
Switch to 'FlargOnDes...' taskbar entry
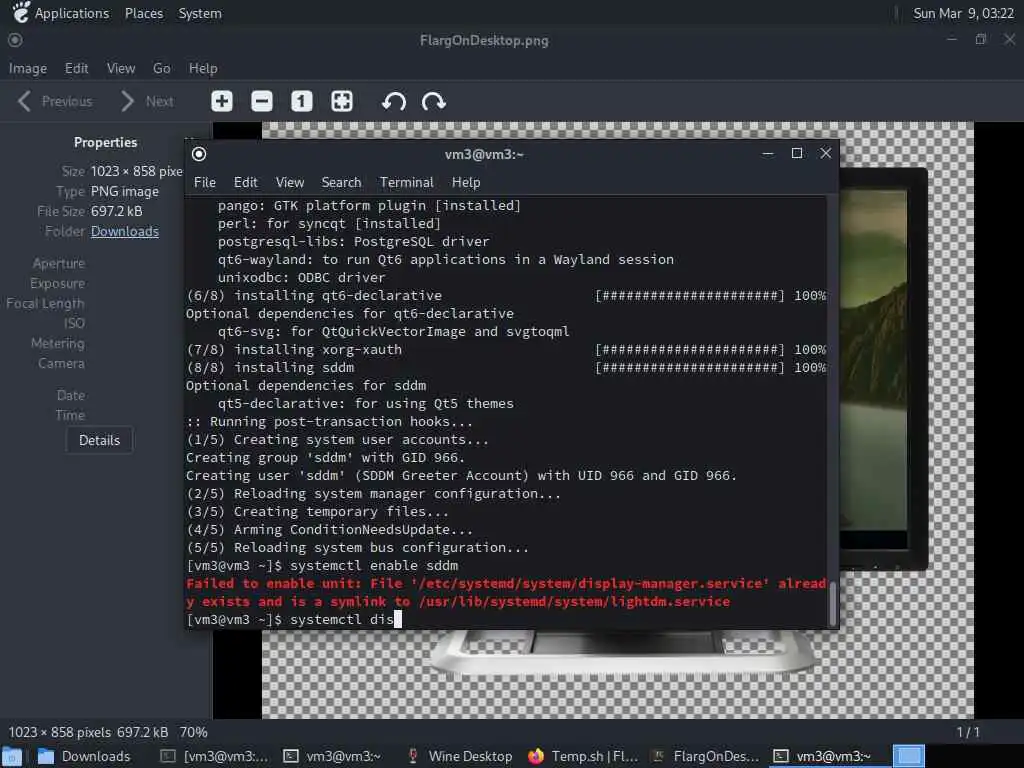705,756
